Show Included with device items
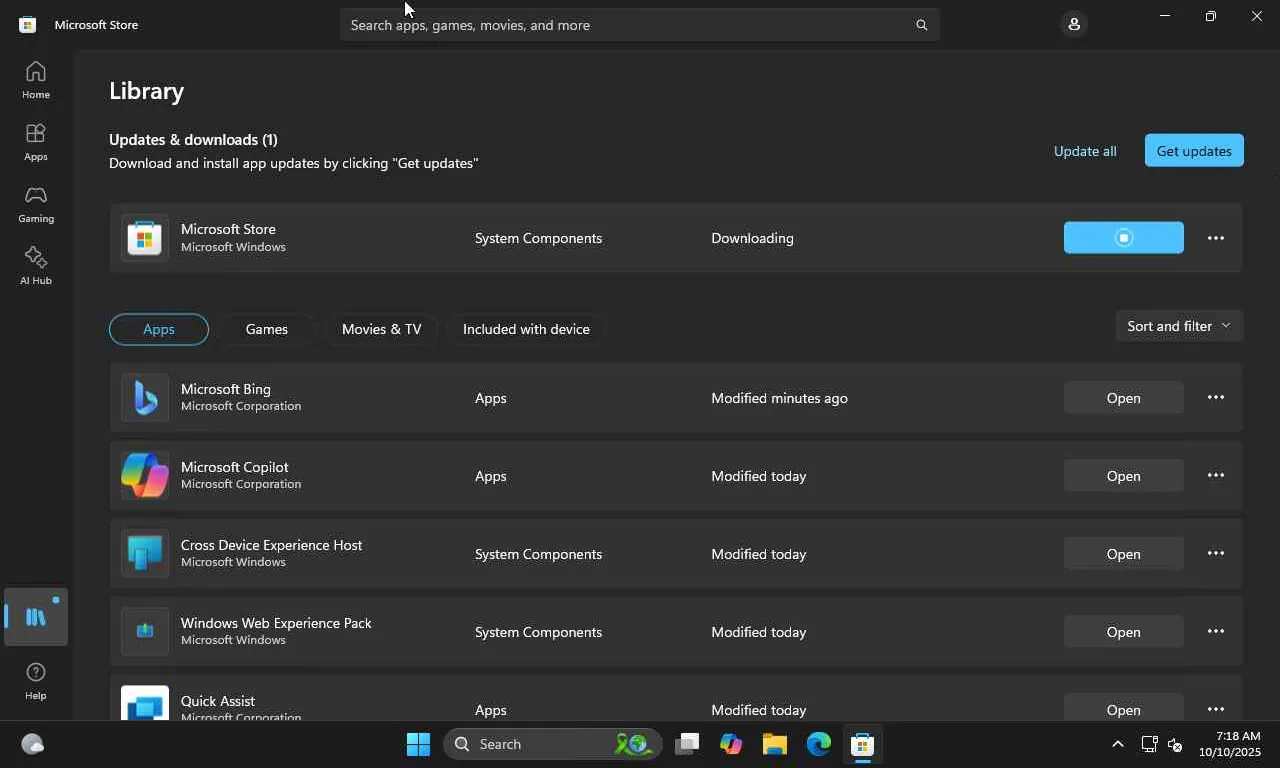The image size is (1280, 768). coord(526,329)
